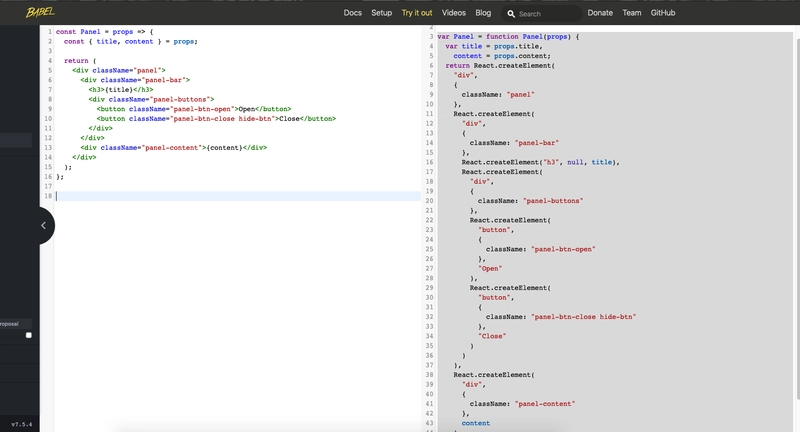Click the "Open" string in output
800x432 pixels.
(x=490, y=269)
